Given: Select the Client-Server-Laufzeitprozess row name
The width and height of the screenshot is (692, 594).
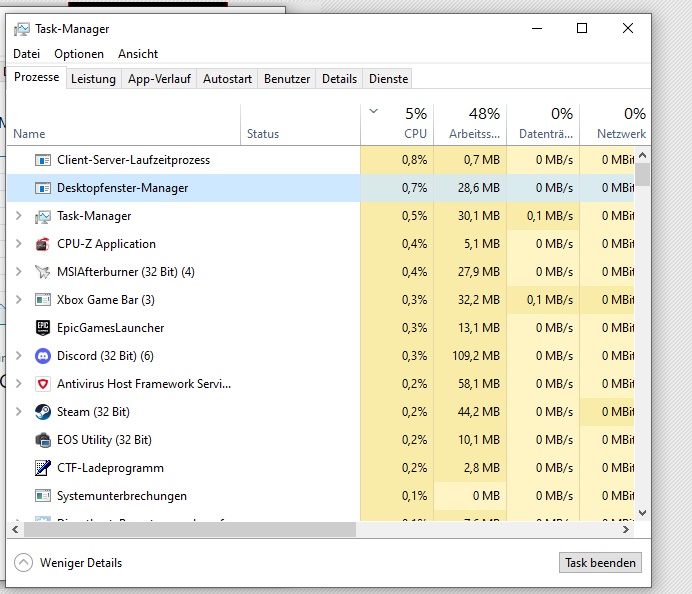Looking at the screenshot, I should [133, 160].
